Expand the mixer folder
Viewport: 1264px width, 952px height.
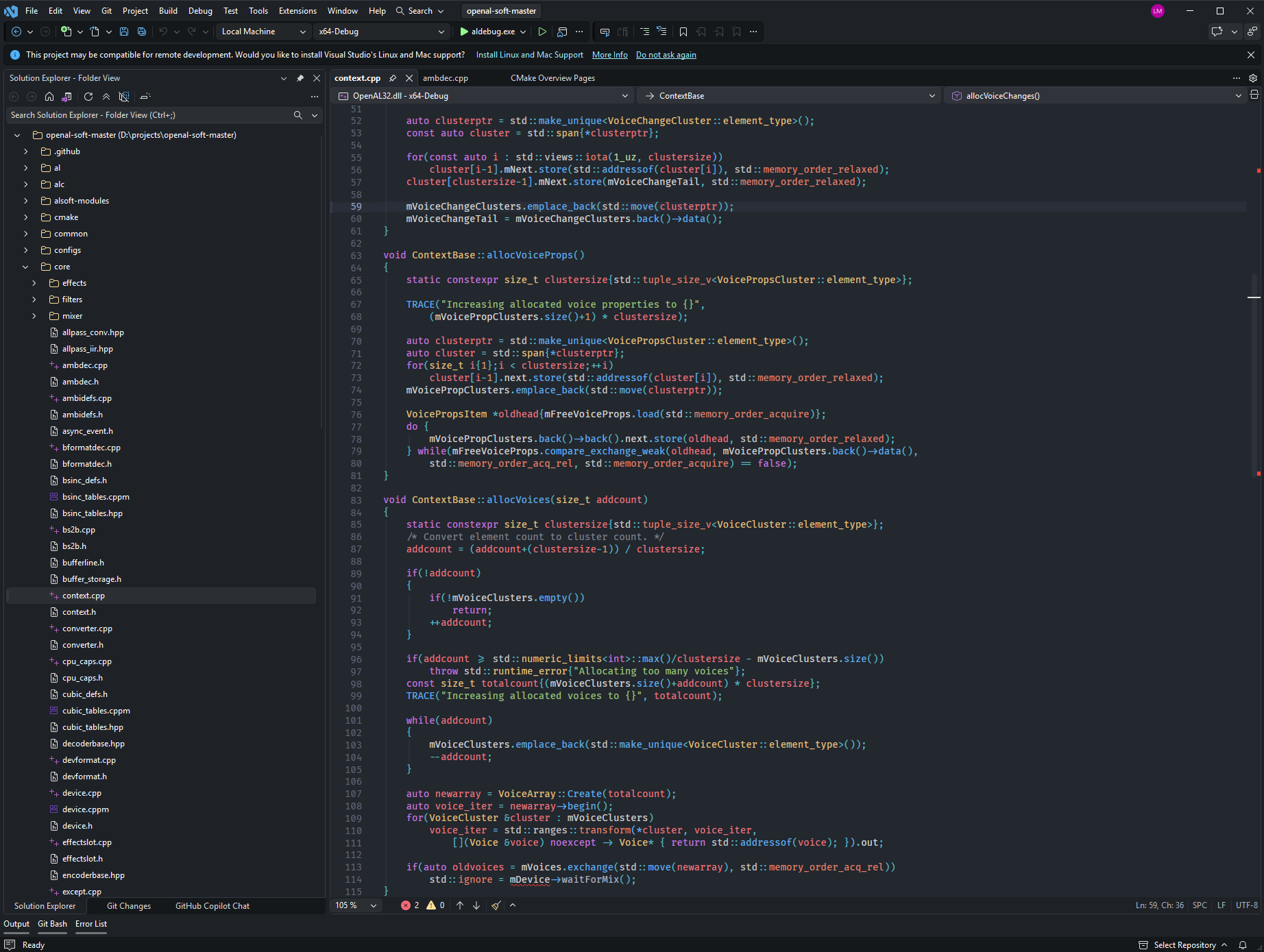click(x=34, y=316)
